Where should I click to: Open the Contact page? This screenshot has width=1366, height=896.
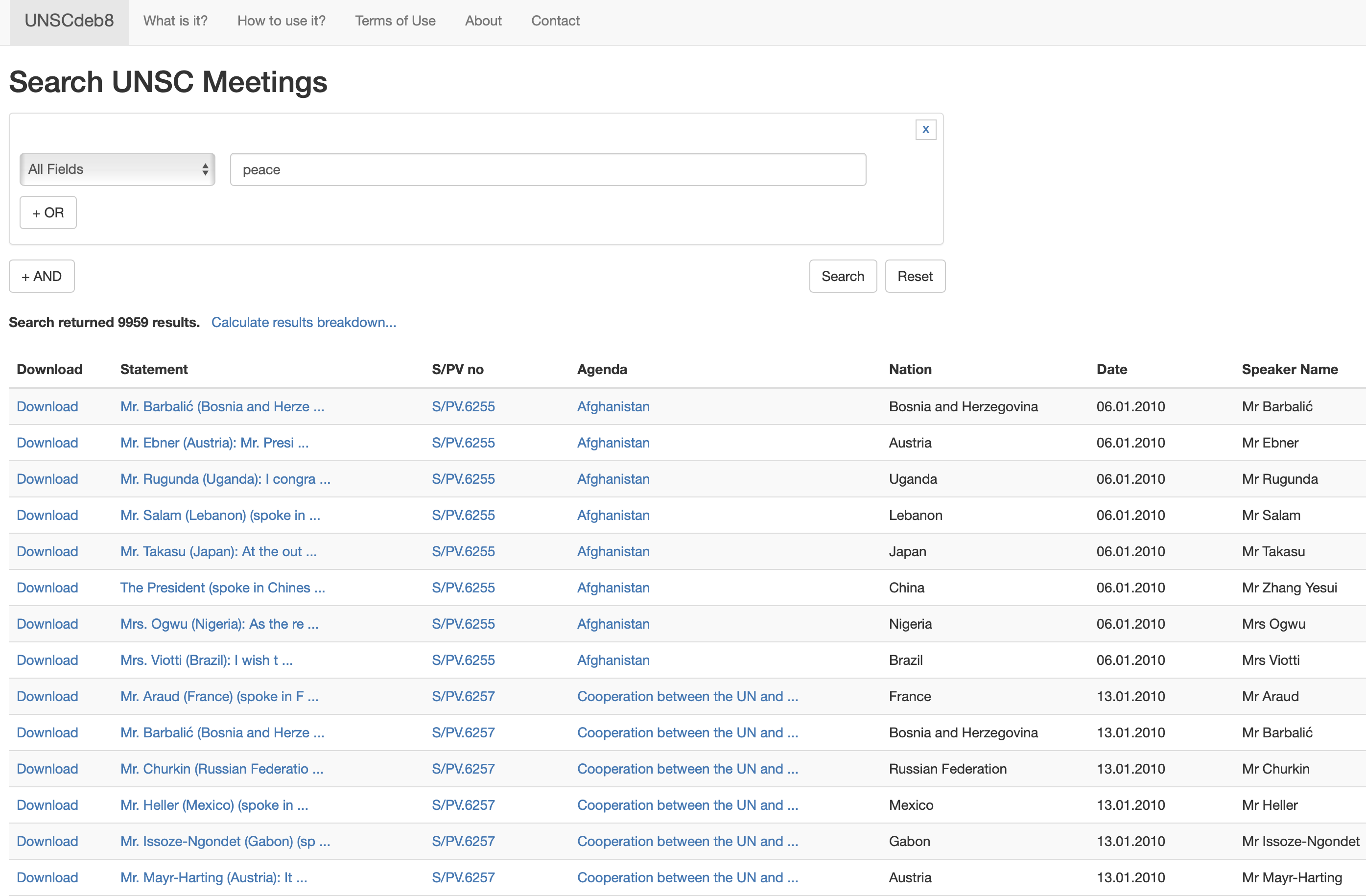point(555,21)
